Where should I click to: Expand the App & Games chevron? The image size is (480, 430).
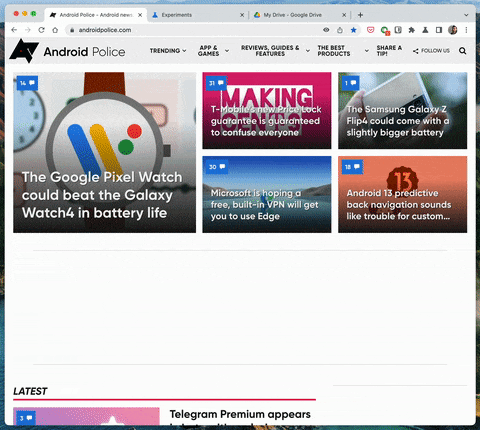coord(227,51)
